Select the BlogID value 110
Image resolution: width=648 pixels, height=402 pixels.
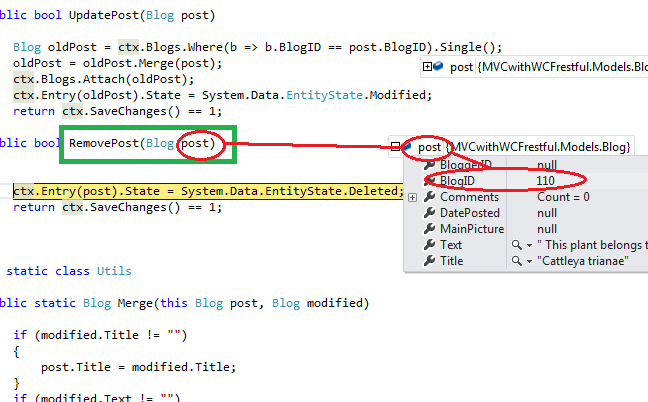(546, 181)
